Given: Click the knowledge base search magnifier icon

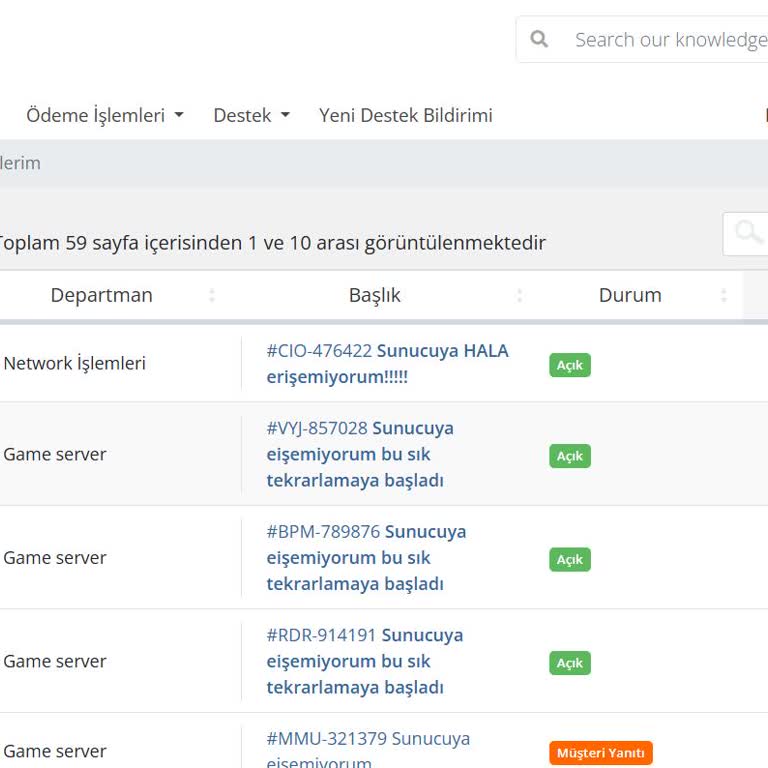Looking at the screenshot, I should (540, 40).
